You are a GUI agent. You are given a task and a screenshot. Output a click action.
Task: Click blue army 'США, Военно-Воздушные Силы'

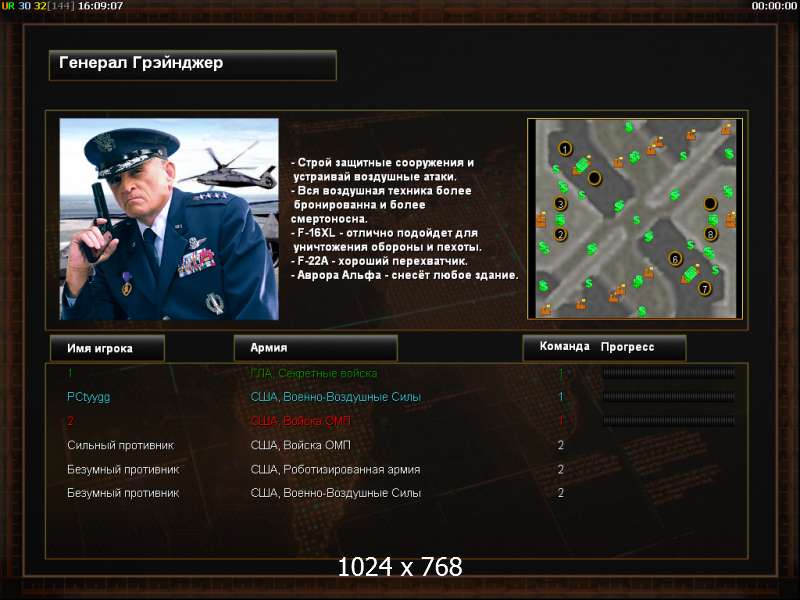[336, 397]
